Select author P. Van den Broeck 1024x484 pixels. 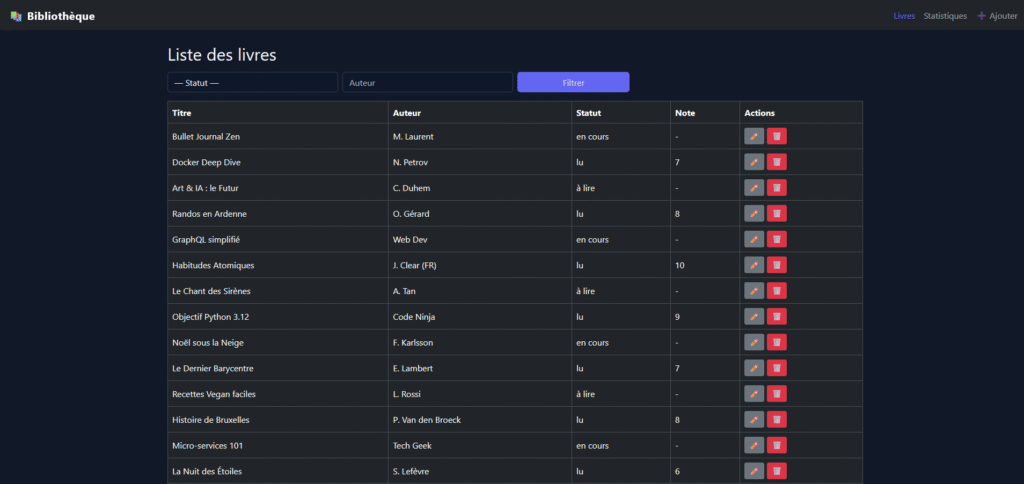(x=427, y=420)
